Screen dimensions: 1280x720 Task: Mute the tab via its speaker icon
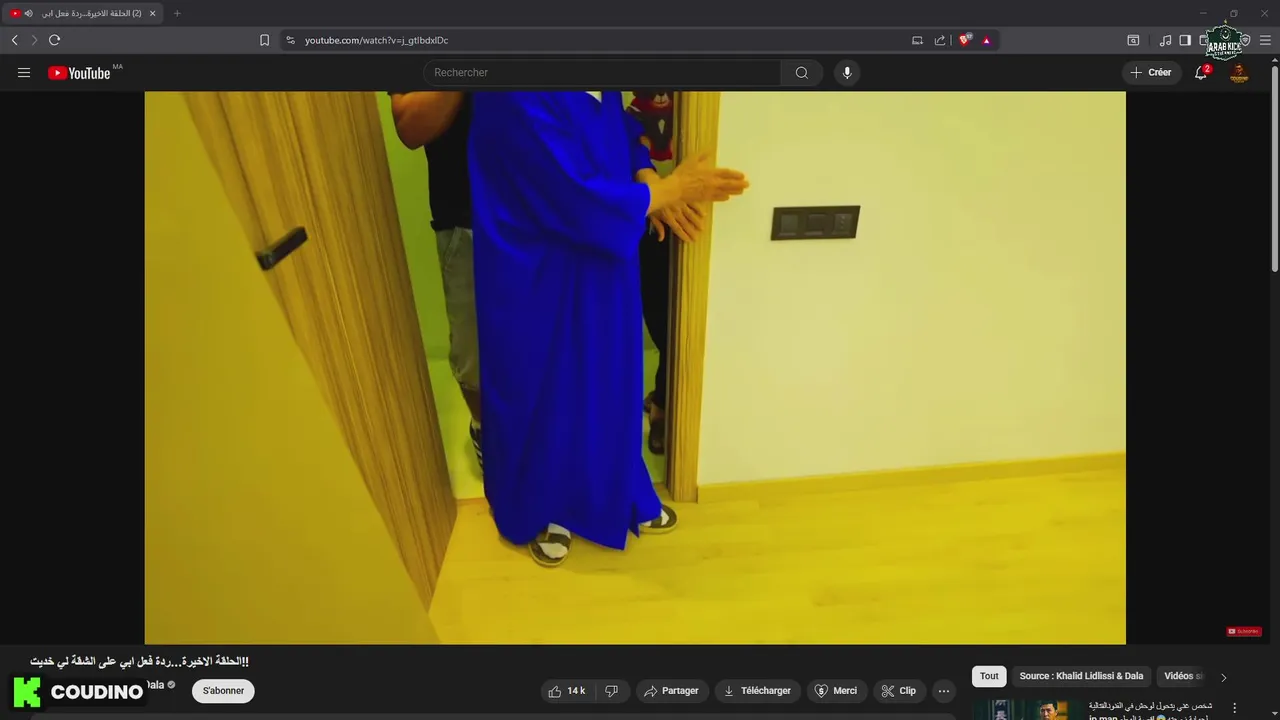[x=28, y=13]
